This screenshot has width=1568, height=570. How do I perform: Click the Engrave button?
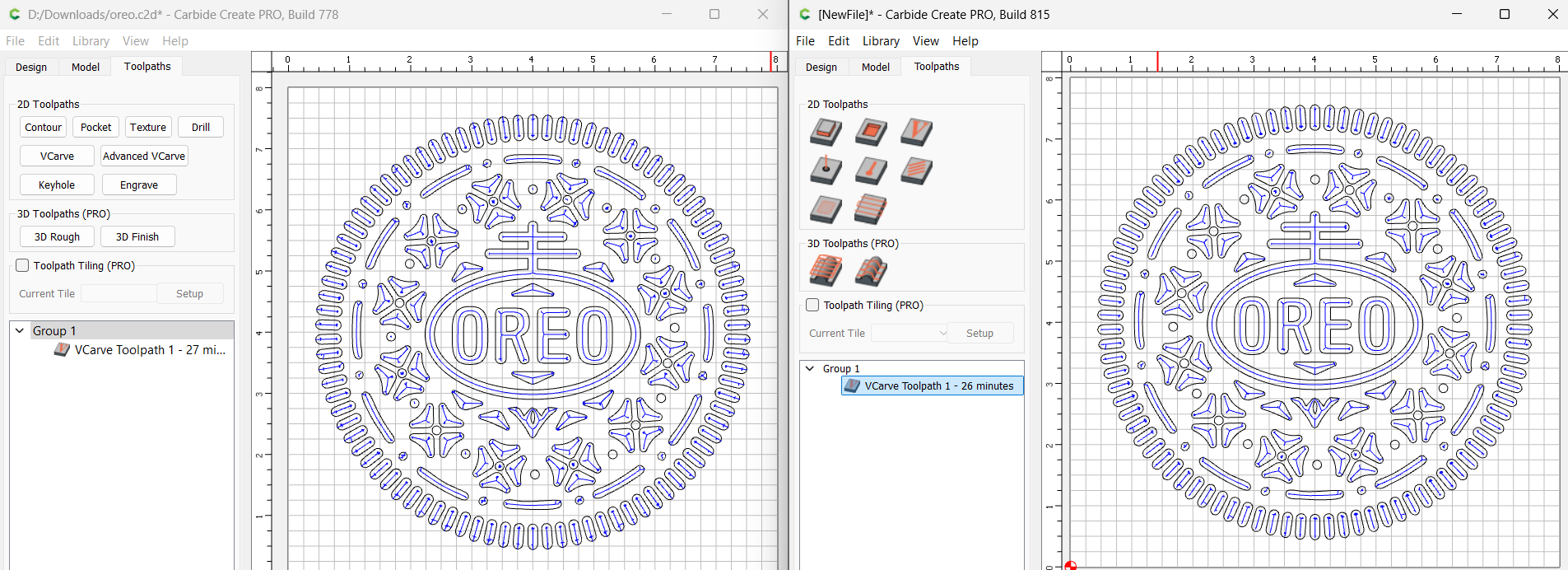point(139,185)
